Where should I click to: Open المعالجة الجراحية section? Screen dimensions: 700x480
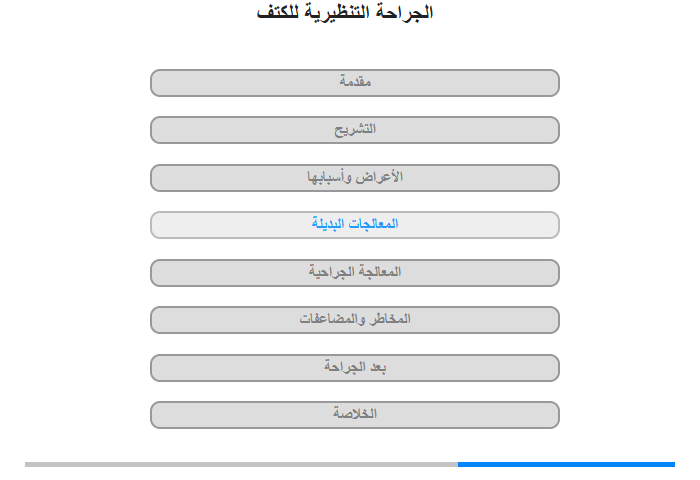click(355, 273)
